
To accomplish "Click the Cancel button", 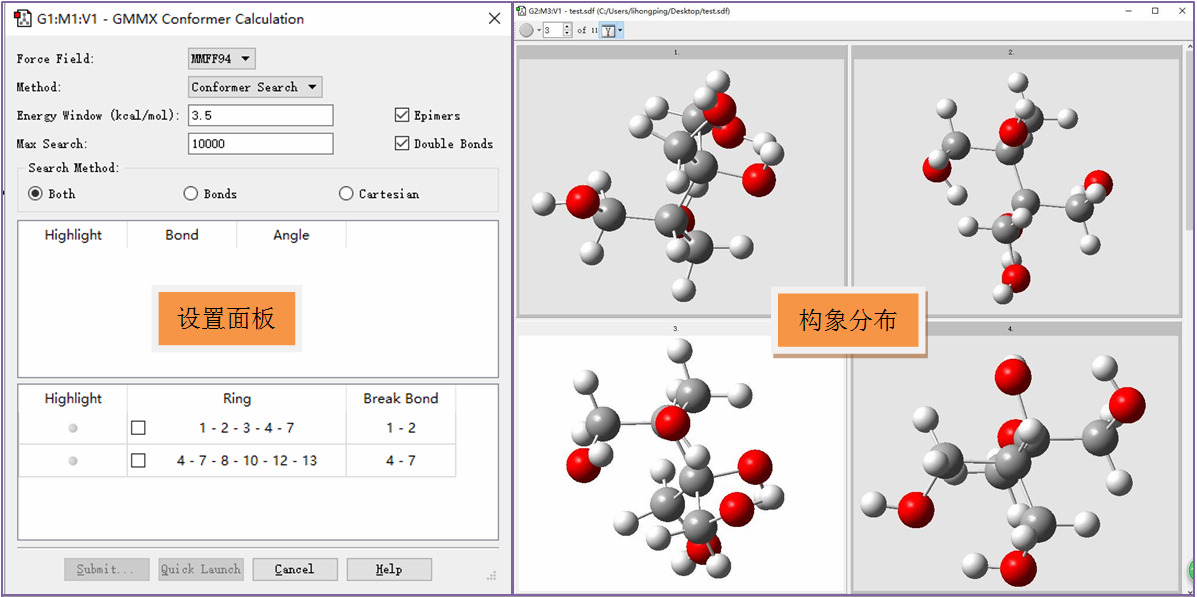I will click(x=294, y=569).
